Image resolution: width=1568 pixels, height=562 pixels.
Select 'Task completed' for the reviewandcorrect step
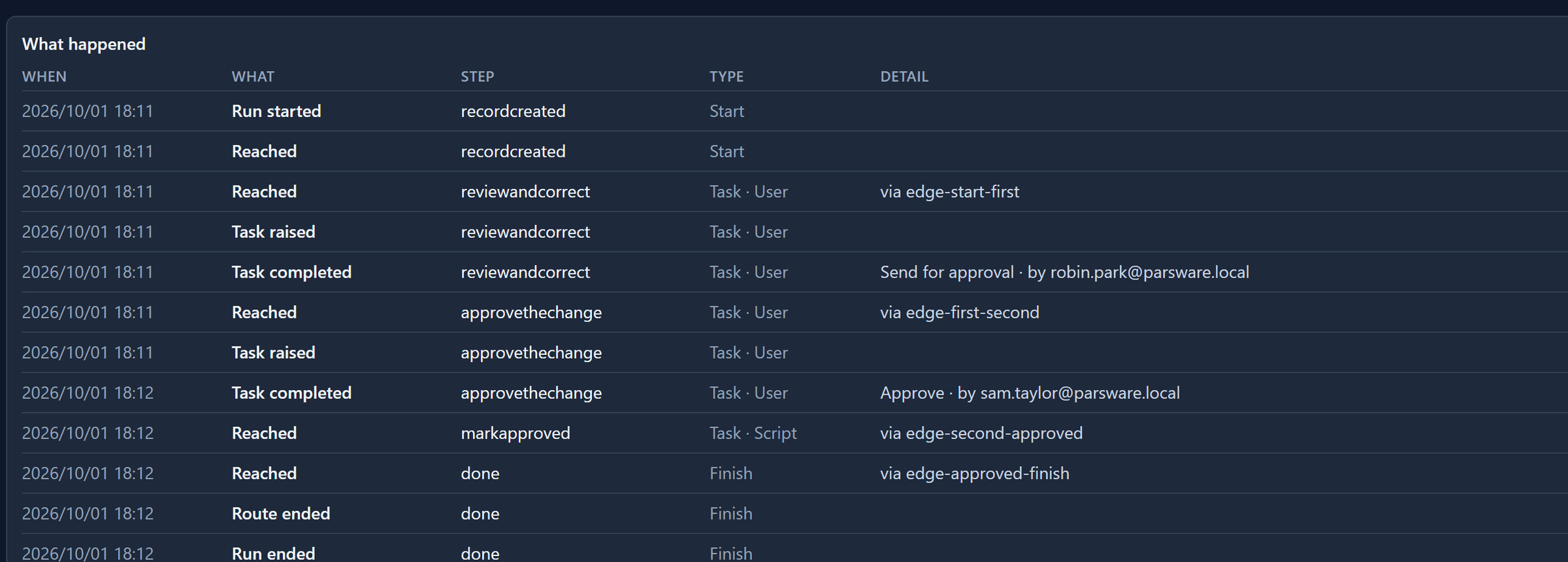[x=291, y=272]
